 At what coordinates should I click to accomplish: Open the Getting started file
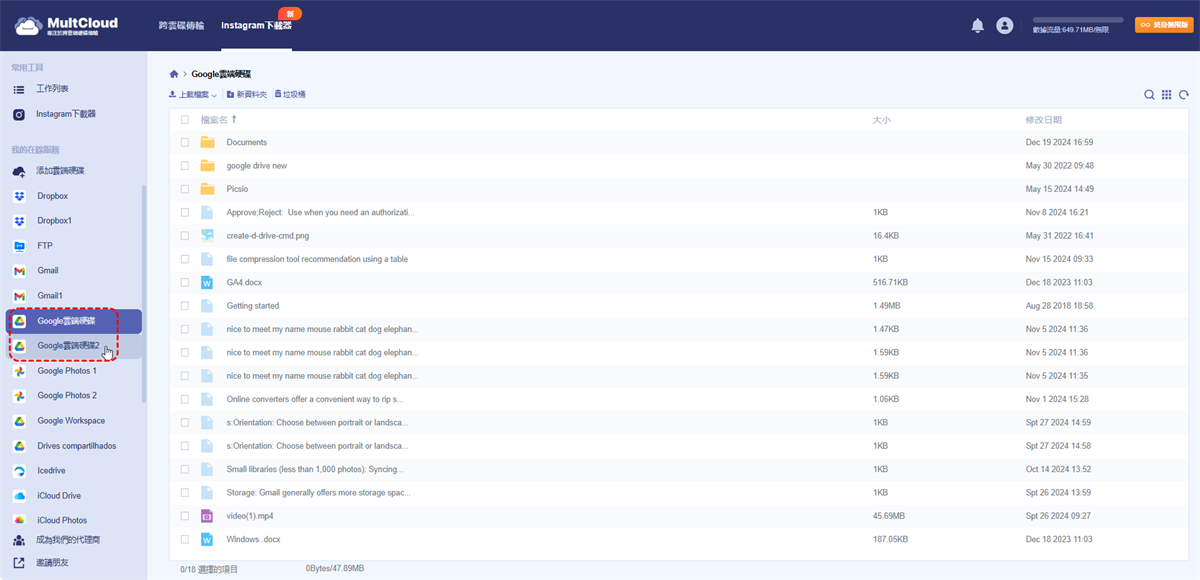tap(253, 306)
